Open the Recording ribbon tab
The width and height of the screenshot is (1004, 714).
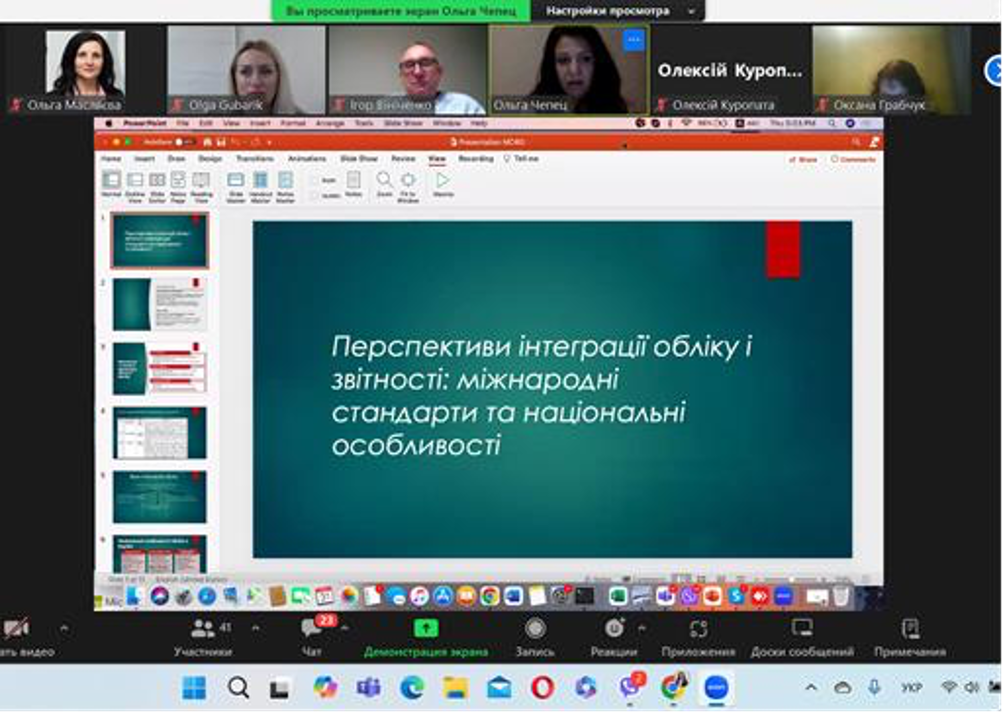point(476,158)
